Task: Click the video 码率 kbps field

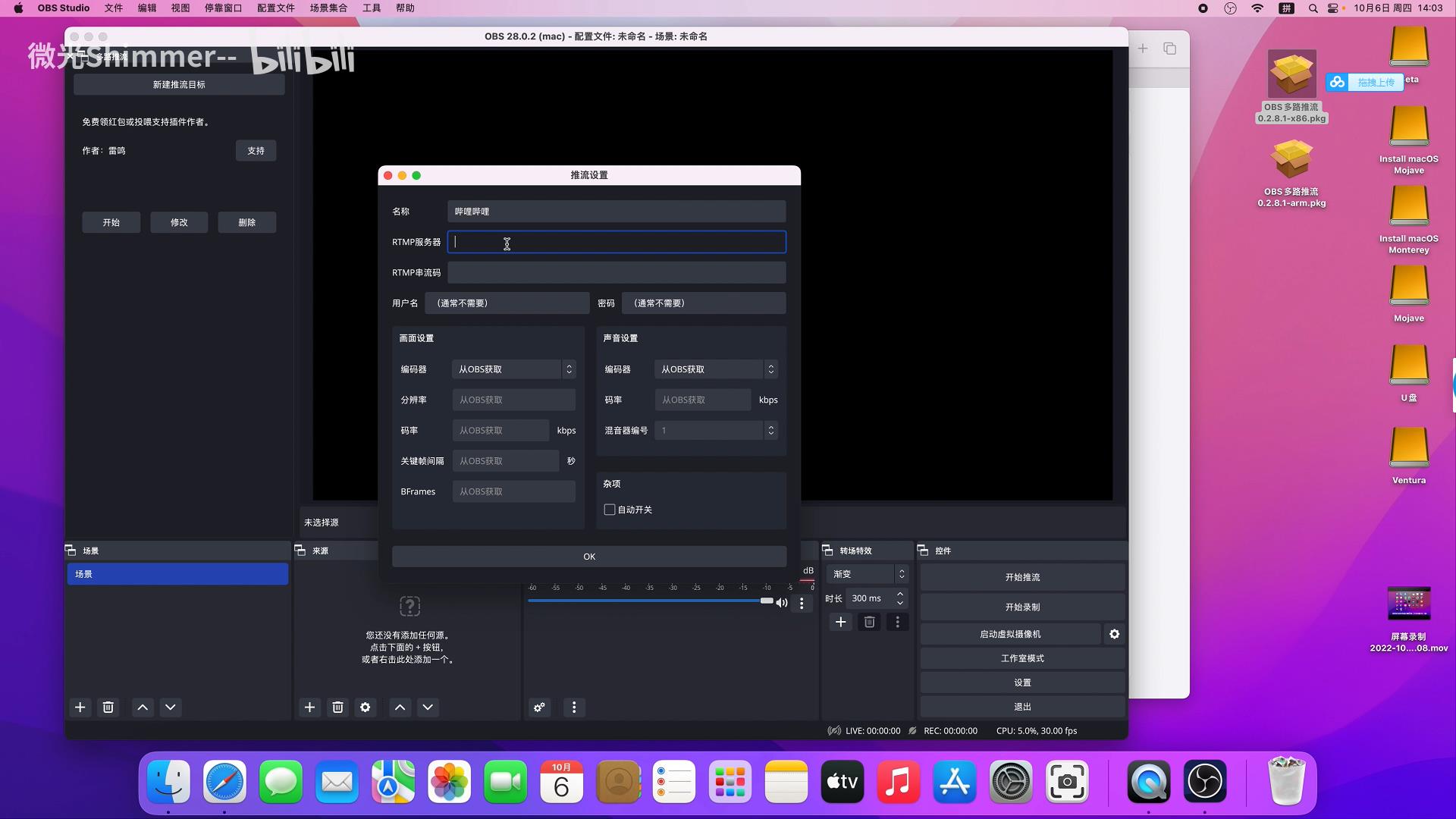Action: click(x=500, y=430)
